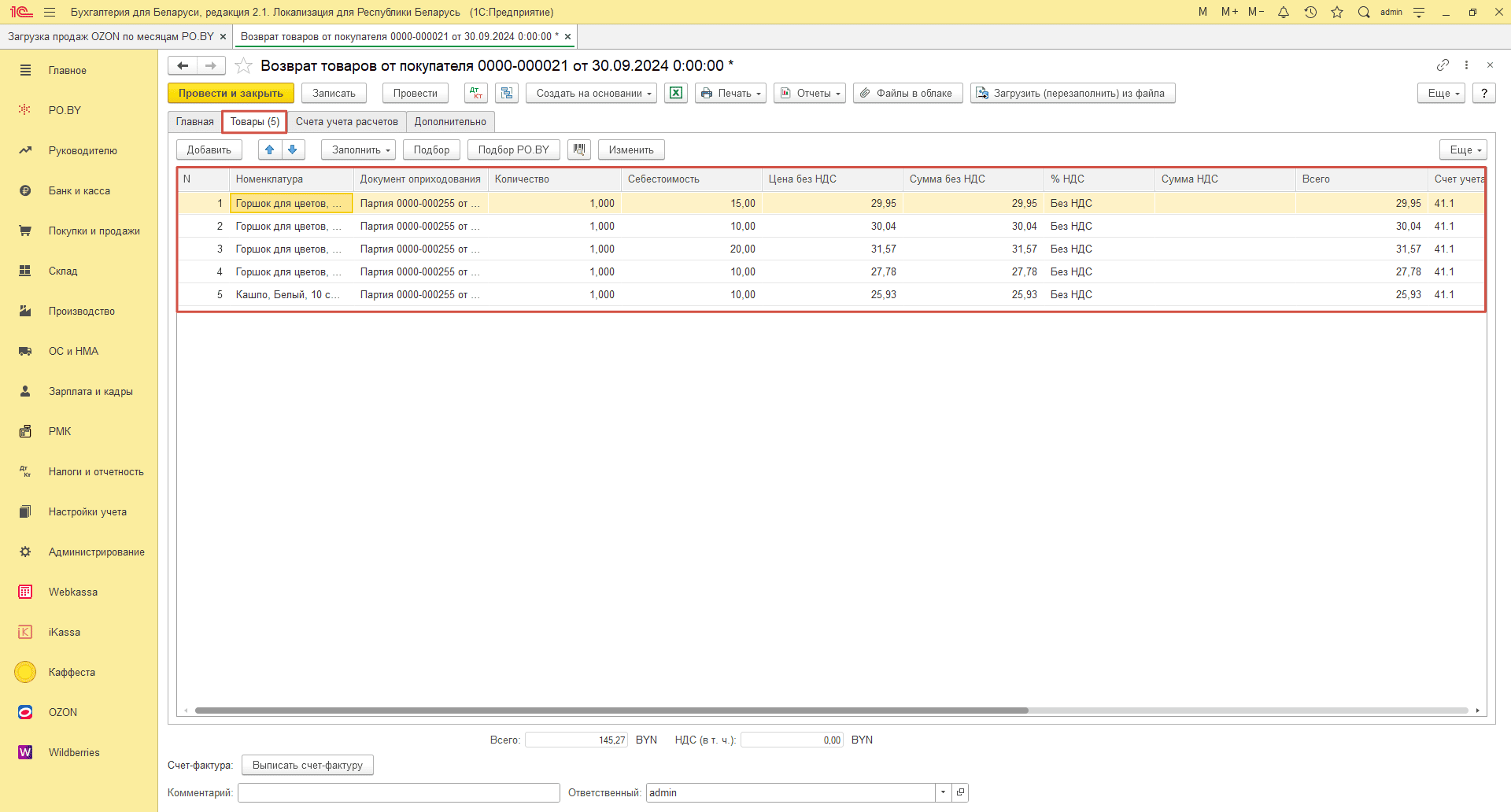Close the Возврат товаров document tab
This screenshot has width=1511, height=812.
click(567, 37)
